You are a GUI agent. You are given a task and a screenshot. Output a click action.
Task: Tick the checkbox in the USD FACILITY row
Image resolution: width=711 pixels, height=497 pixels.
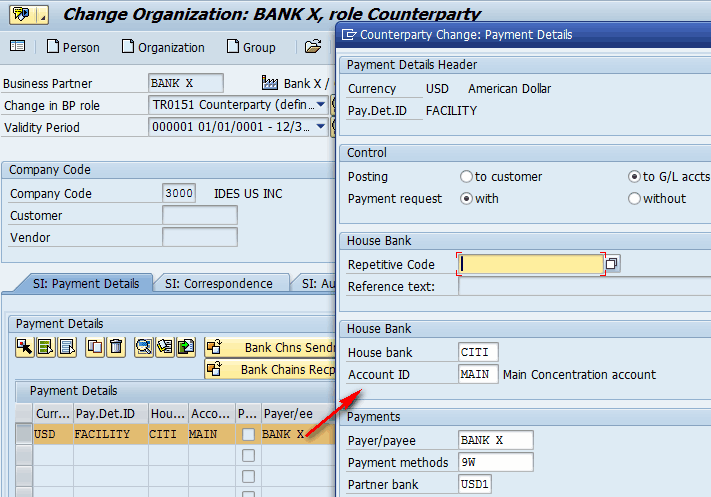pyautogui.click(x=248, y=435)
